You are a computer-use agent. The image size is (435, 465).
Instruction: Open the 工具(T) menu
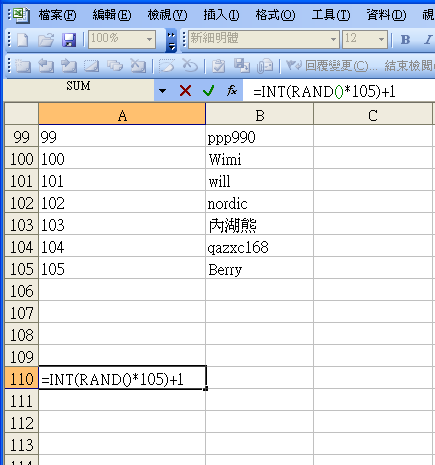coord(331,15)
